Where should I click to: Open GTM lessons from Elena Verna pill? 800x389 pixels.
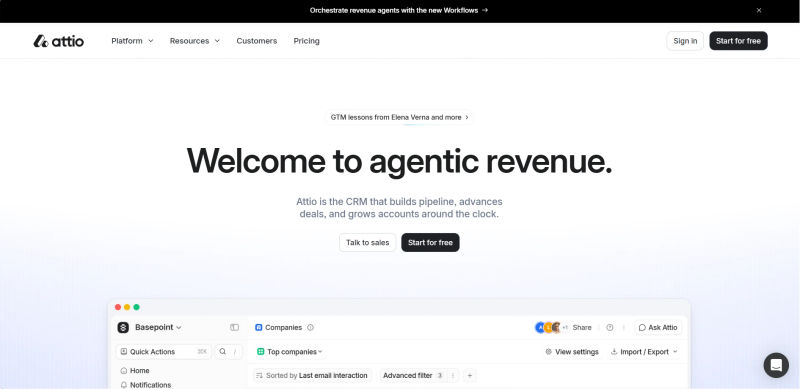tap(399, 117)
